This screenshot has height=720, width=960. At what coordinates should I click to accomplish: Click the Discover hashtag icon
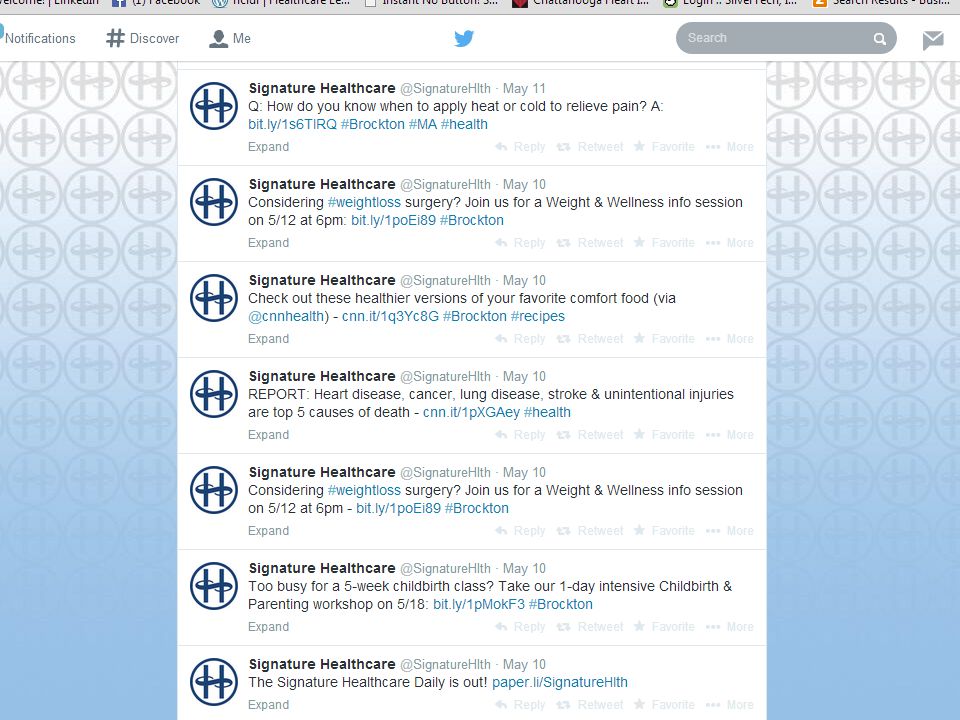115,38
